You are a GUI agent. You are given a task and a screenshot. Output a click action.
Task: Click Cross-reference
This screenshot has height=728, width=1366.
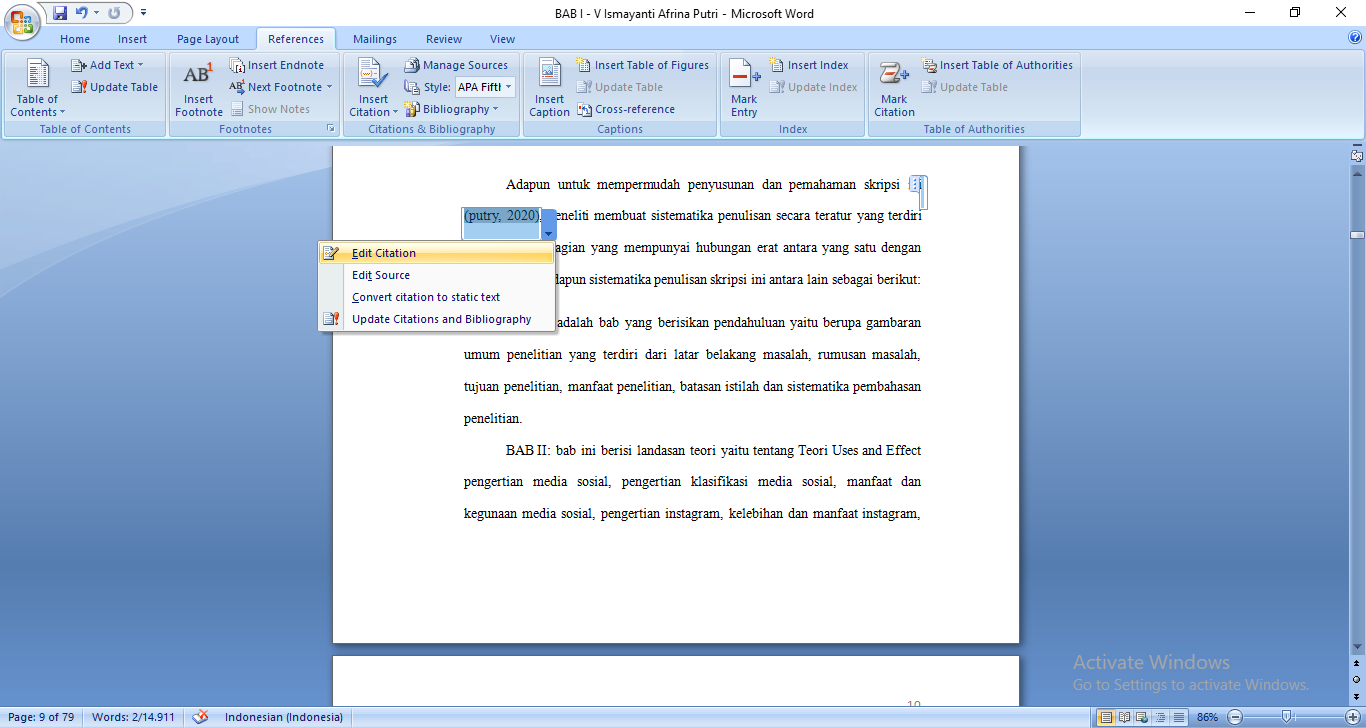click(626, 109)
